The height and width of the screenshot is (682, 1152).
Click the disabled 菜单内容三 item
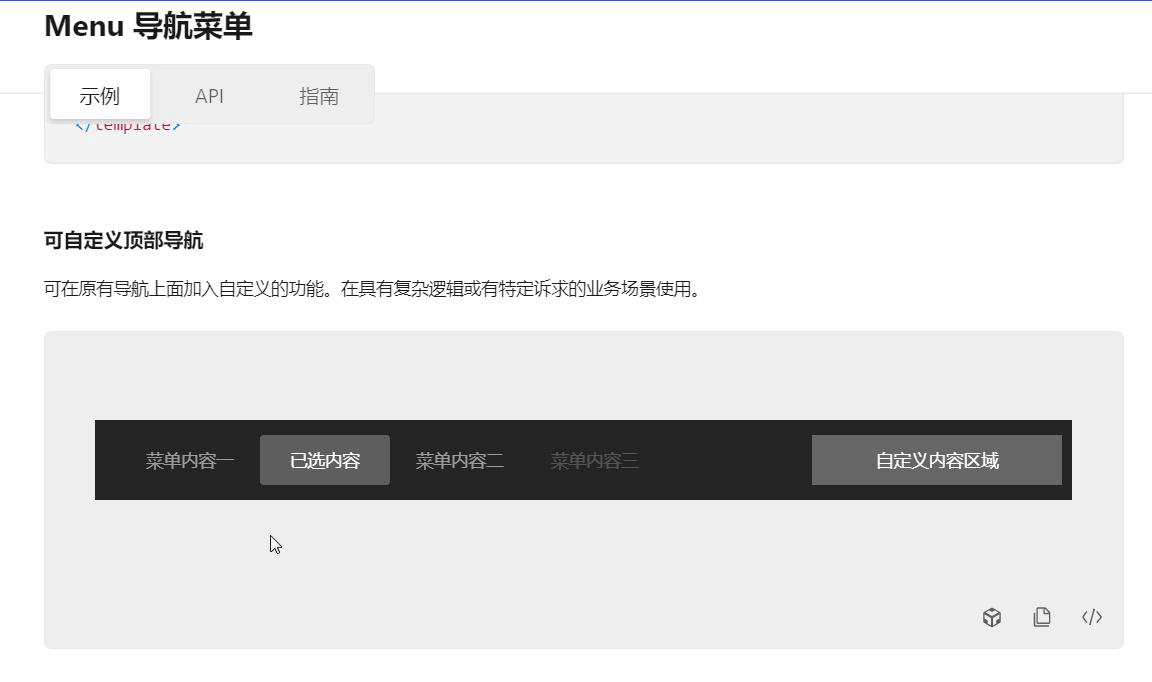pos(594,459)
